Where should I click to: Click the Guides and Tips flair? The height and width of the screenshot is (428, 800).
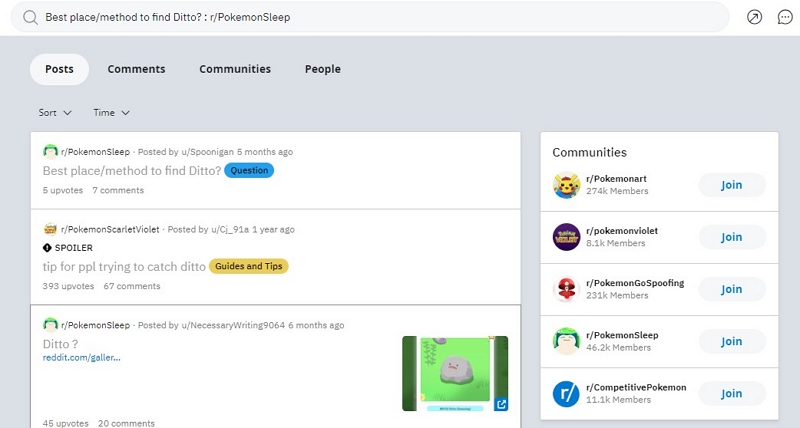[x=248, y=266]
